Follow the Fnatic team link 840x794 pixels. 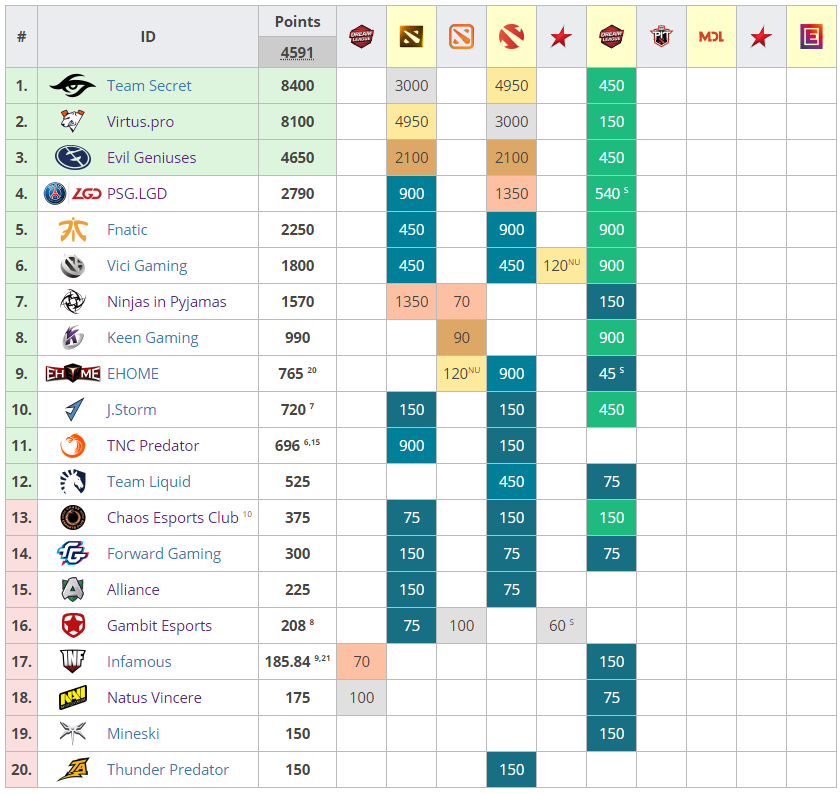tap(127, 229)
